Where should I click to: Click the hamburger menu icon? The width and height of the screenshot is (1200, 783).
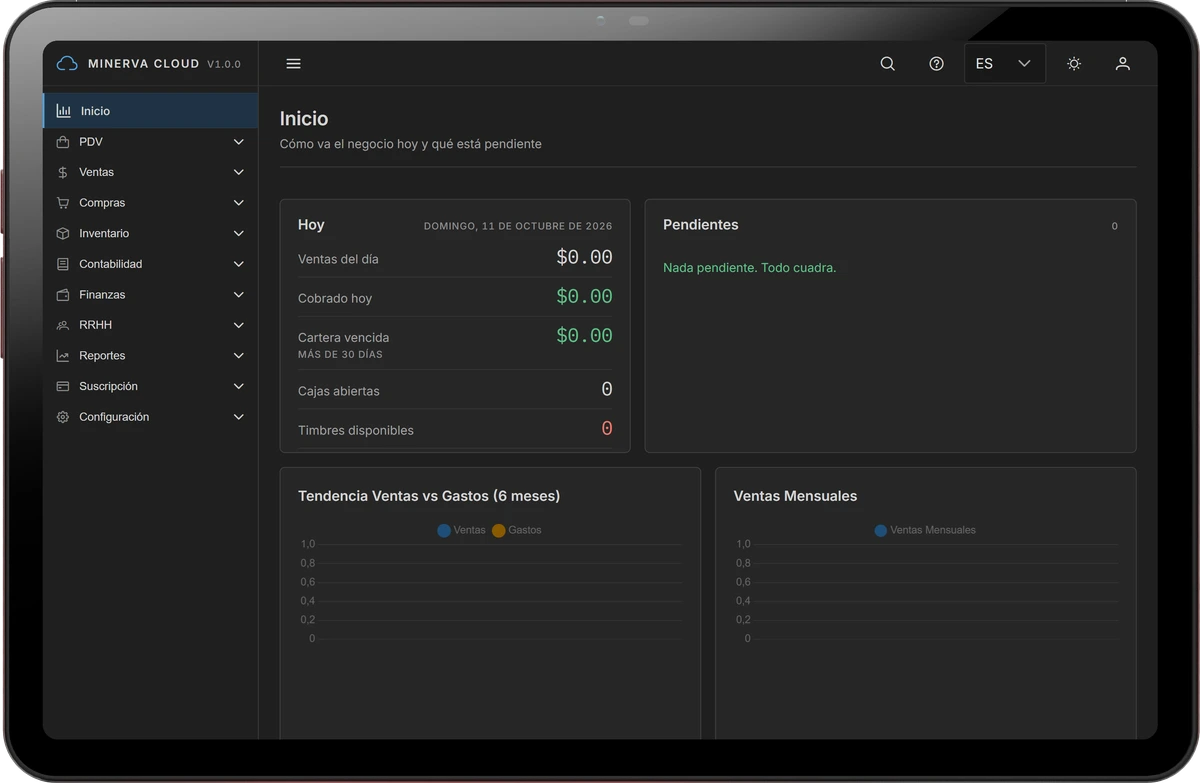(293, 63)
